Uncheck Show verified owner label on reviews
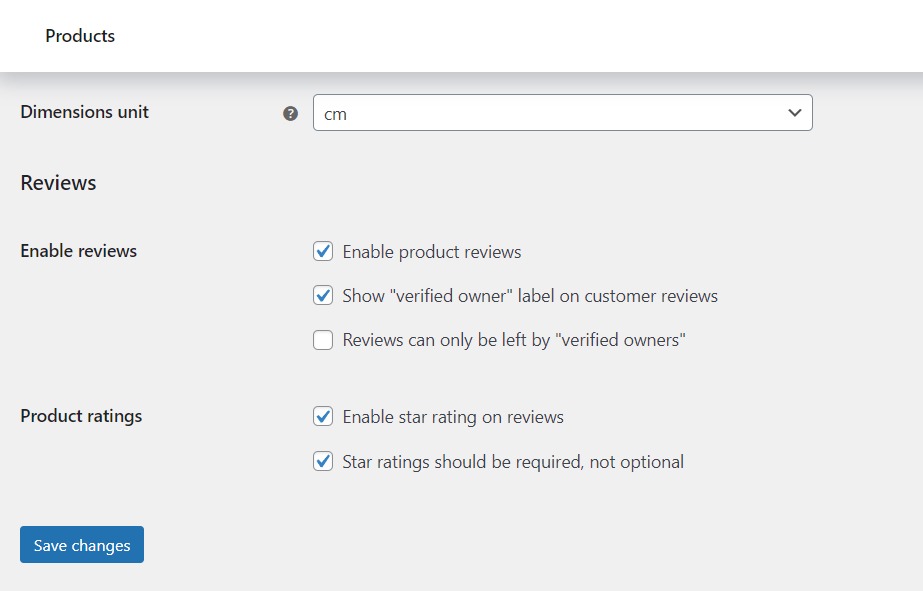 point(323,295)
